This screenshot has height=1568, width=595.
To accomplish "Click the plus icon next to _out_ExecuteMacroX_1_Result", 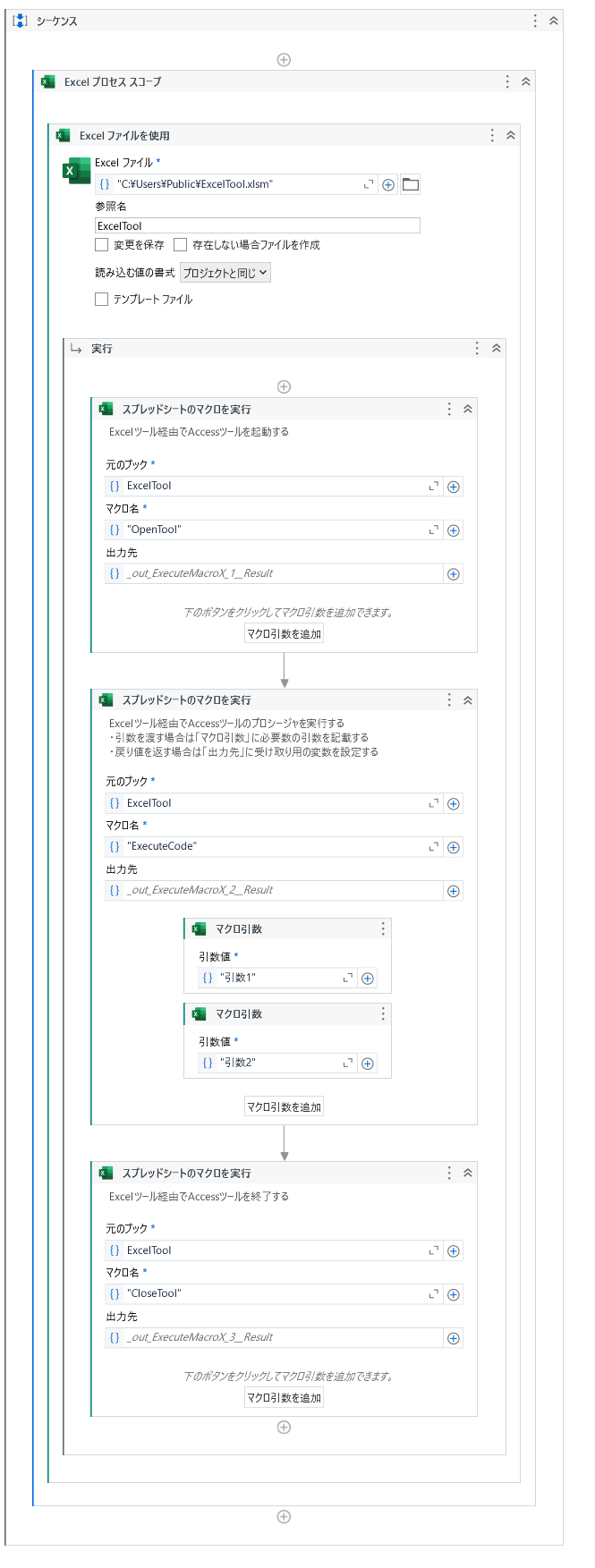I will [x=454, y=573].
